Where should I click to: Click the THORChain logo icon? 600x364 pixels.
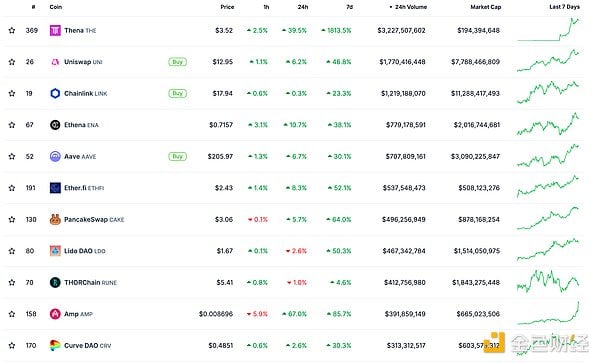[x=55, y=282]
